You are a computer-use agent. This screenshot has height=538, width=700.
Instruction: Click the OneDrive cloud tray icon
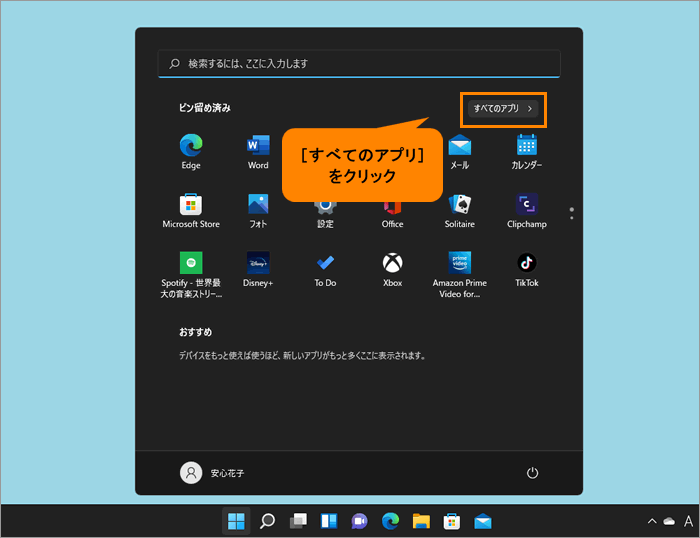[669, 521]
